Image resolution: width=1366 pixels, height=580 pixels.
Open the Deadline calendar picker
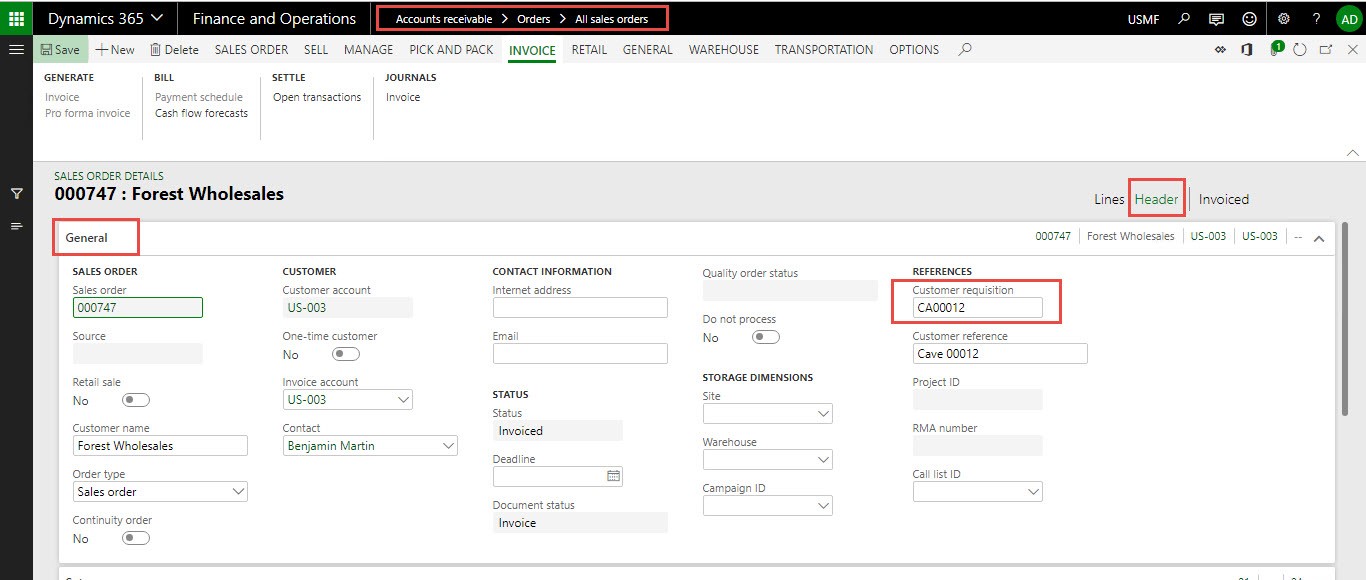pos(614,476)
